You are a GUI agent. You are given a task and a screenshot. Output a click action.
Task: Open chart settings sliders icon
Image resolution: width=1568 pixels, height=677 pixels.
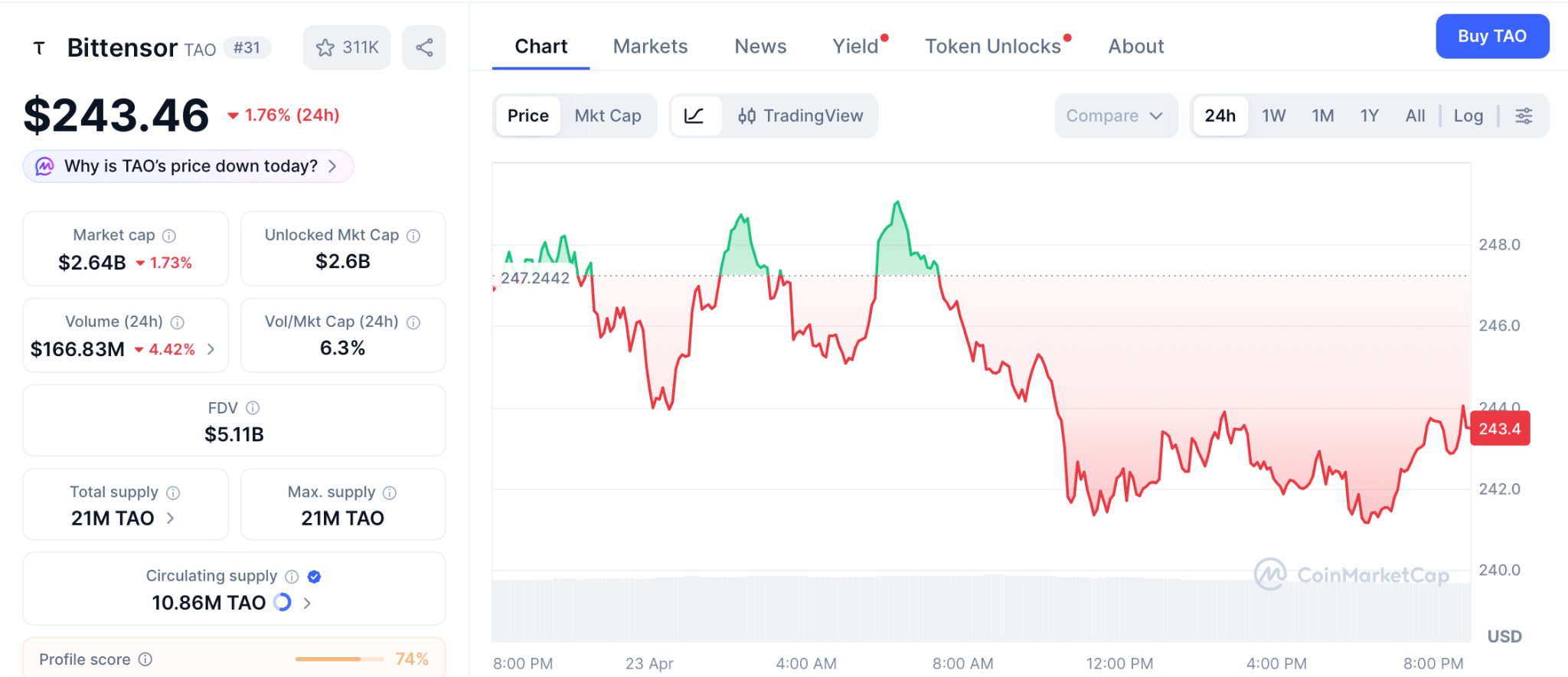pos(1524,116)
